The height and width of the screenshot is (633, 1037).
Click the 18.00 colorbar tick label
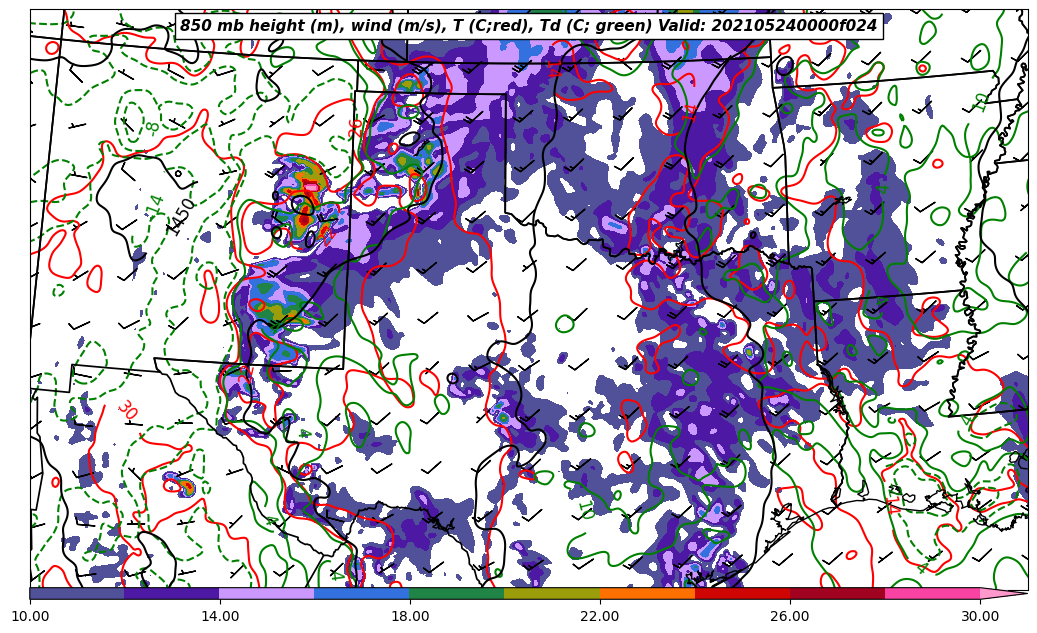pyautogui.click(x=409, y=616)
